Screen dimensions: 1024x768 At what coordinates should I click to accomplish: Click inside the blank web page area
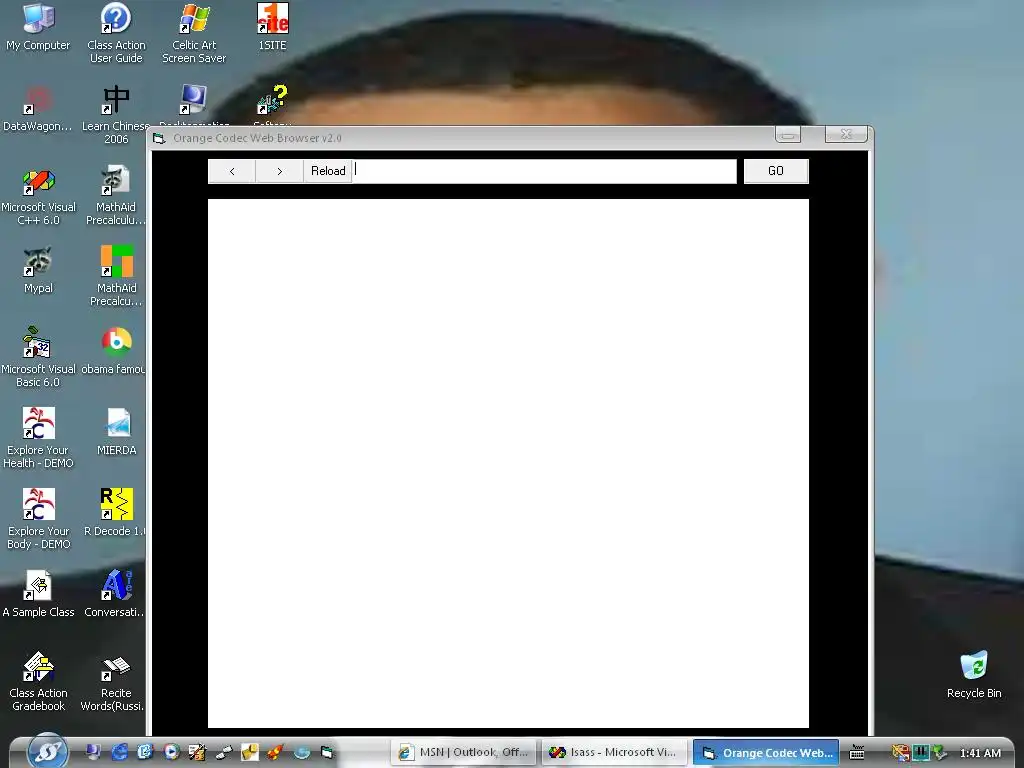pyautogui.click(x=508, y=463)
